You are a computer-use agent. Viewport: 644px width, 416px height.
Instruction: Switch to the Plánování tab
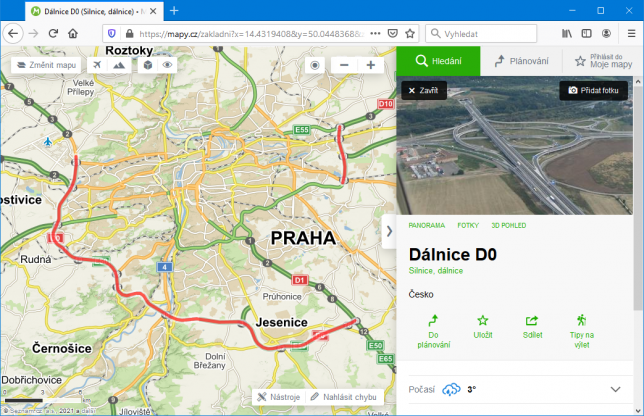522,61
